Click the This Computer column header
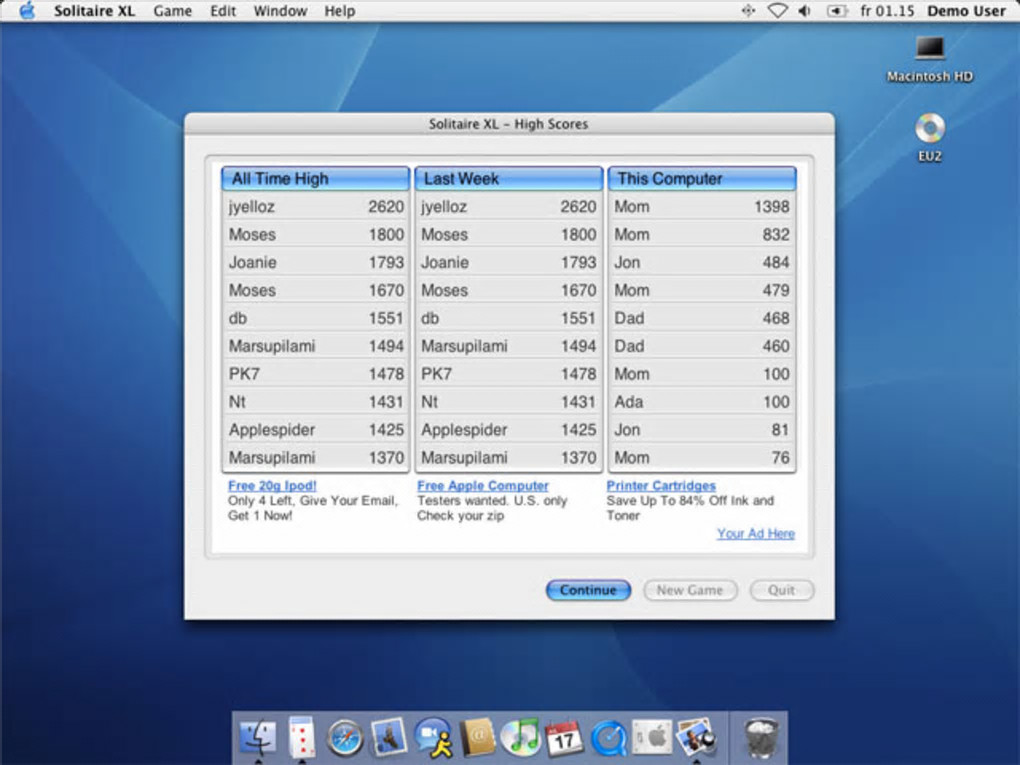 (702, 178)
